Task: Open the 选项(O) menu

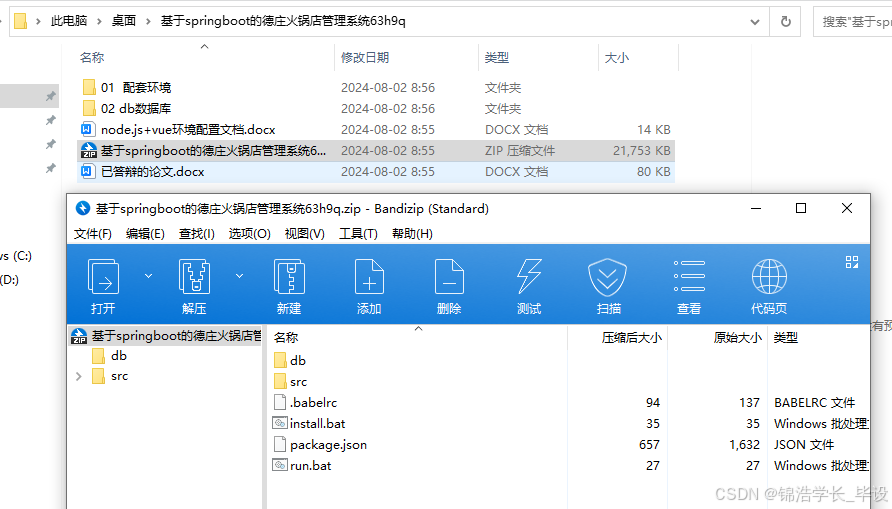Action: (x=249, y=234)
